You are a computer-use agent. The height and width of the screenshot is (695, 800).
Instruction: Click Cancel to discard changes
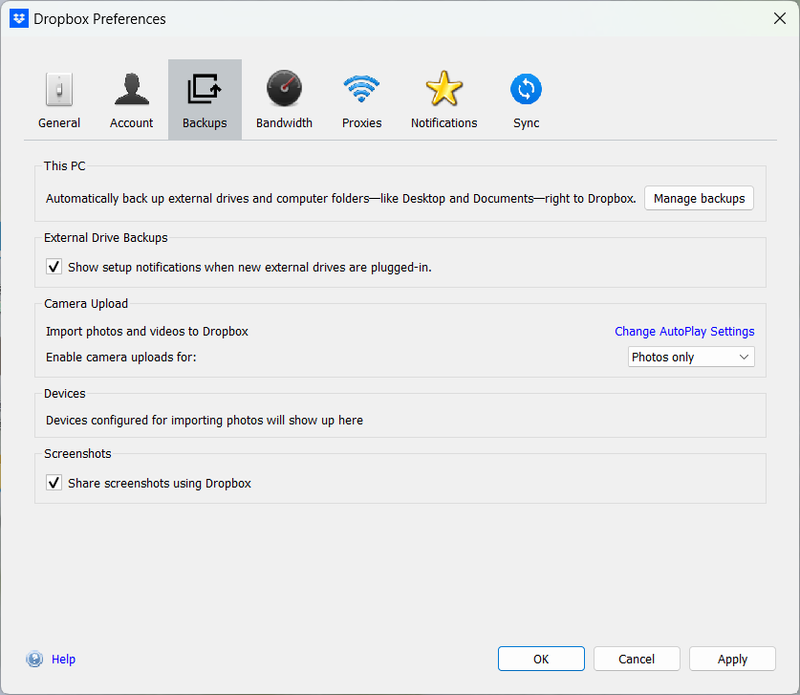637,659
